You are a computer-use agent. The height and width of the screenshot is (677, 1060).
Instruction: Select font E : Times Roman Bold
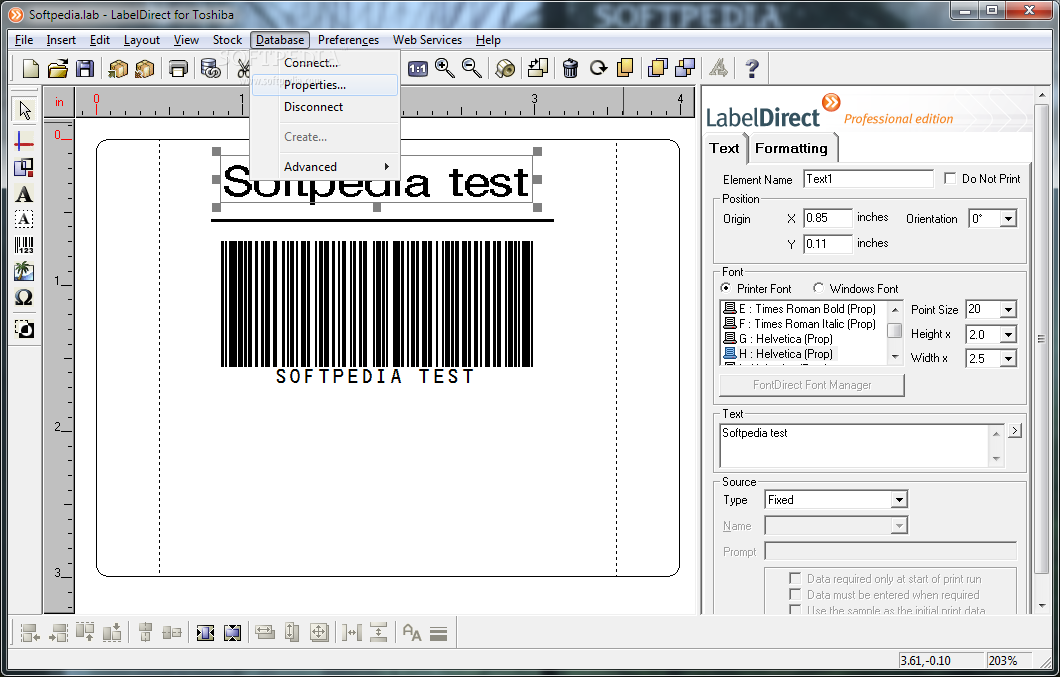click(x=800, y=308)
